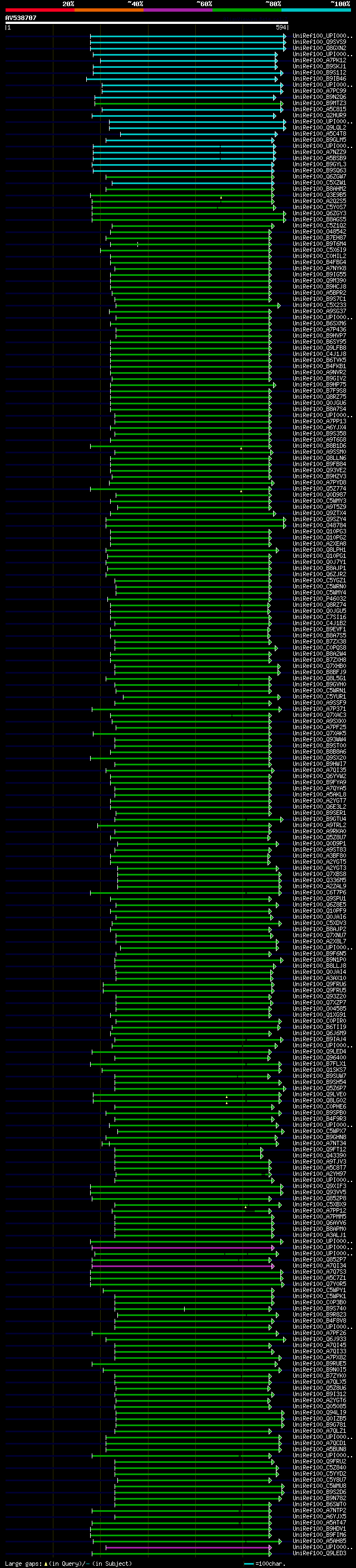356x1568 pixels.
Task: Click the orange ~40% identity legend bar
Action: 110,10
